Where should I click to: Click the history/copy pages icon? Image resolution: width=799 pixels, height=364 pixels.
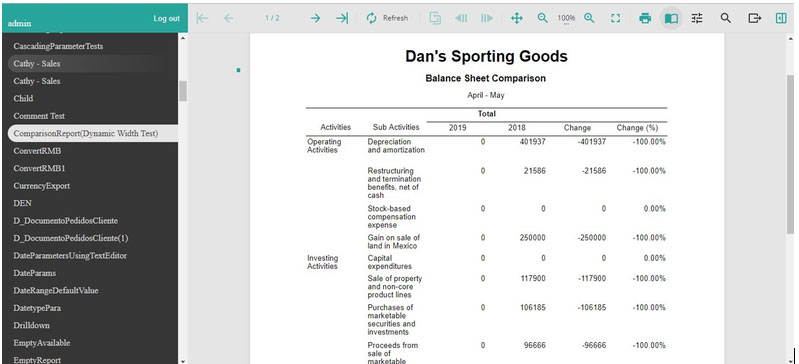pos(435,18)
